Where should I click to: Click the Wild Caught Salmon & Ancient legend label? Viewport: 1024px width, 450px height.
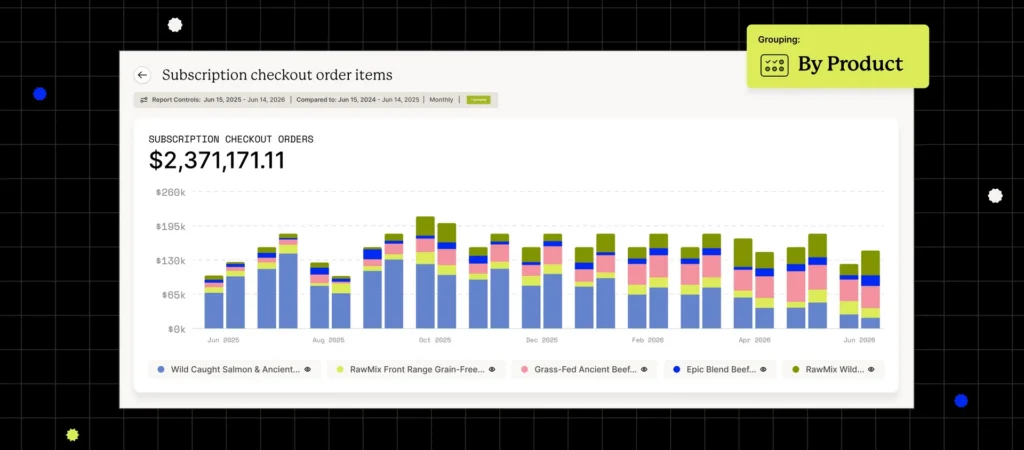236,370
